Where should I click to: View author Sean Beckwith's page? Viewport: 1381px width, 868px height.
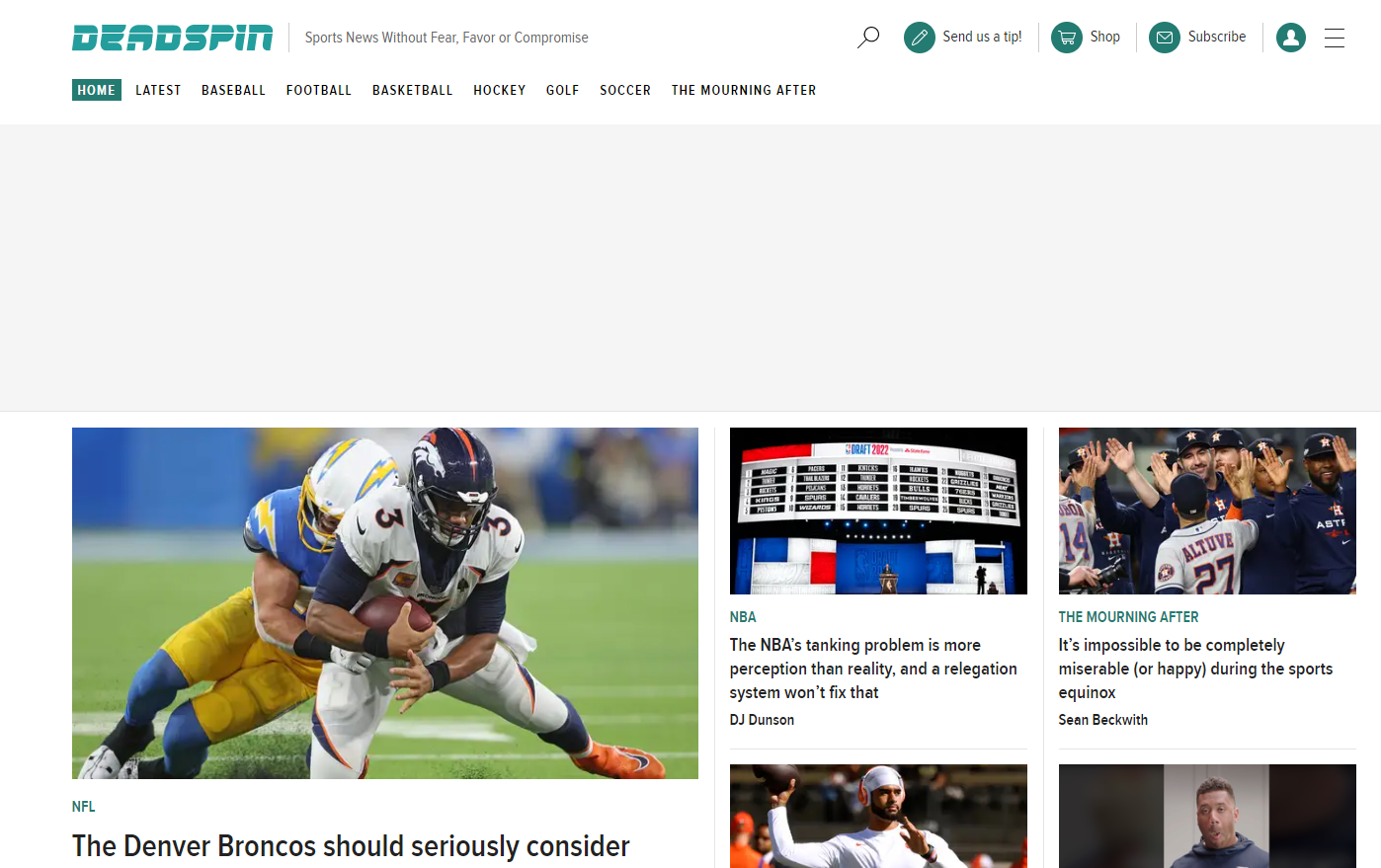pos(1103,720)
